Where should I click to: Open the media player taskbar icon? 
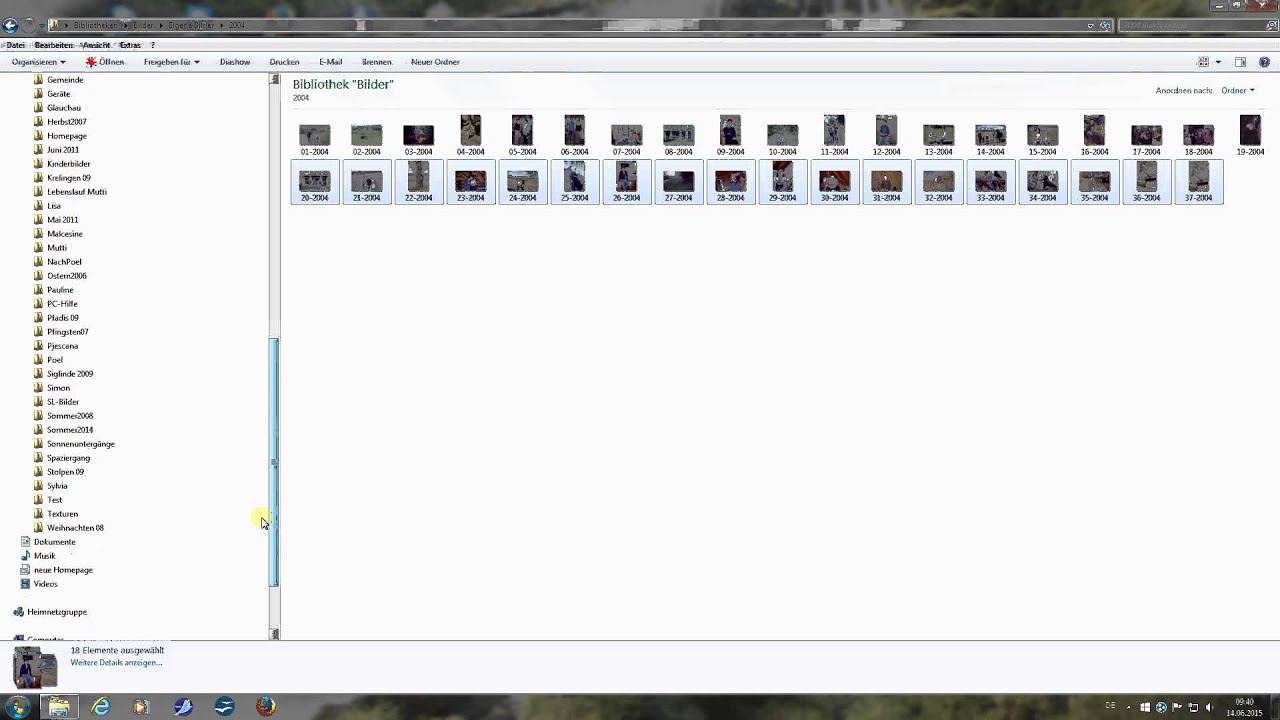pyautogui.click(x=141, y=707)
